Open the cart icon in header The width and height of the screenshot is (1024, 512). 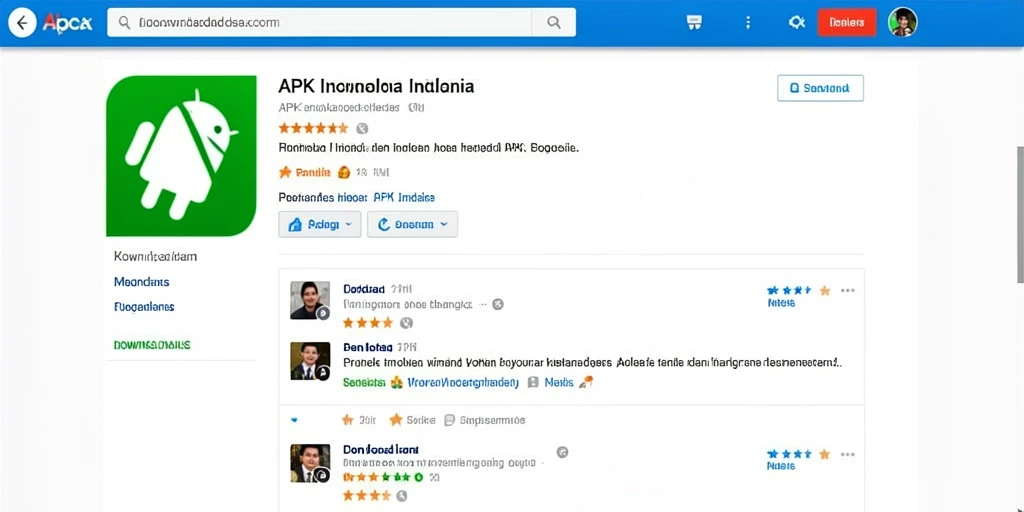coord(694,22)
